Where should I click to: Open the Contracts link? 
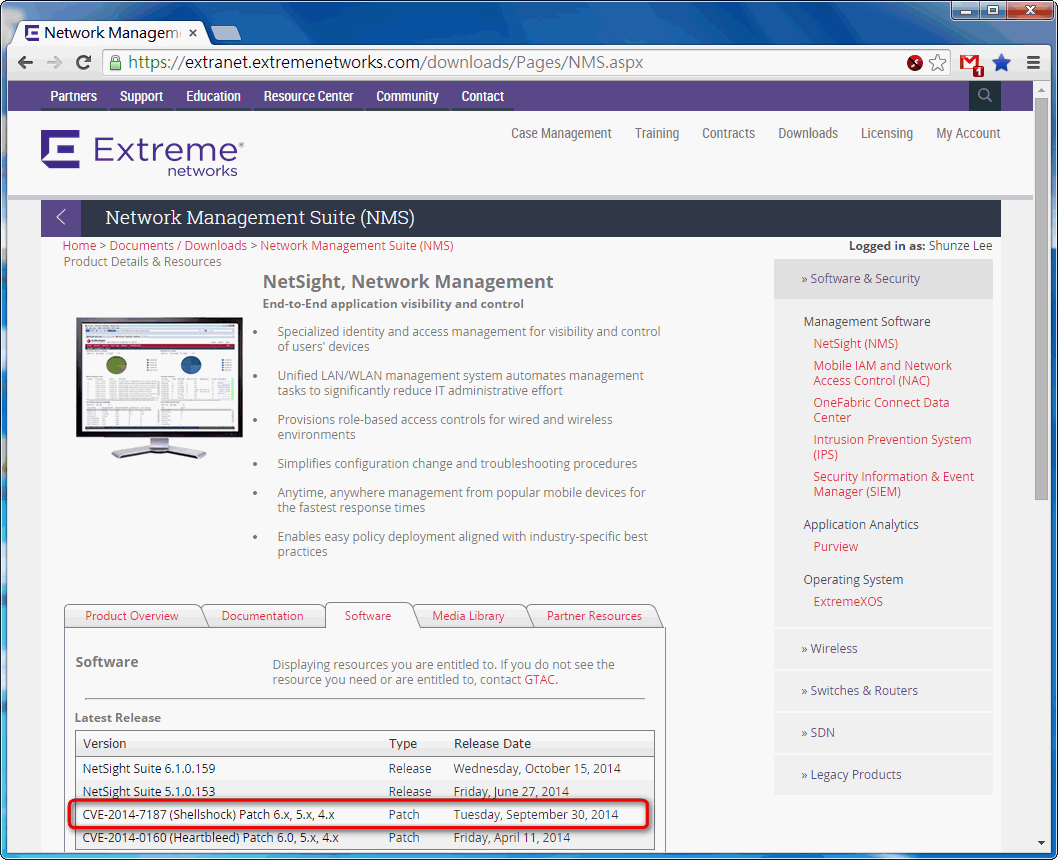728,134
